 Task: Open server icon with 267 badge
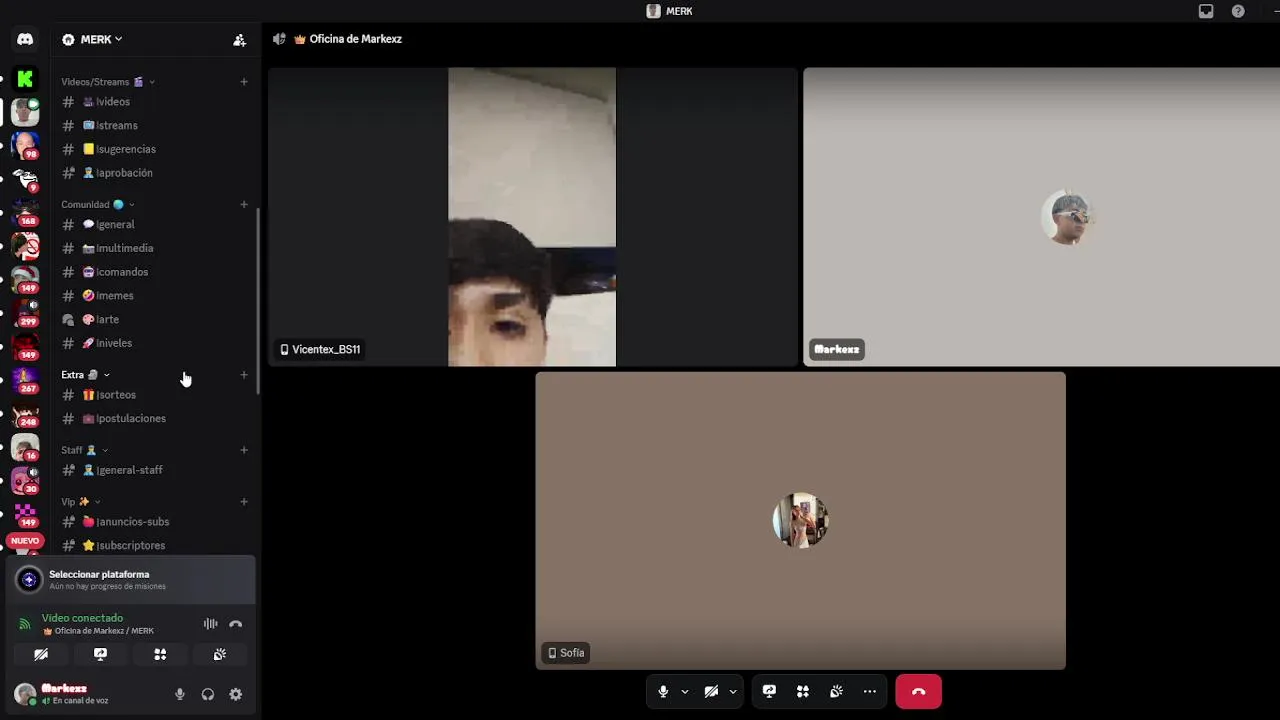click(x=25, y=380)
